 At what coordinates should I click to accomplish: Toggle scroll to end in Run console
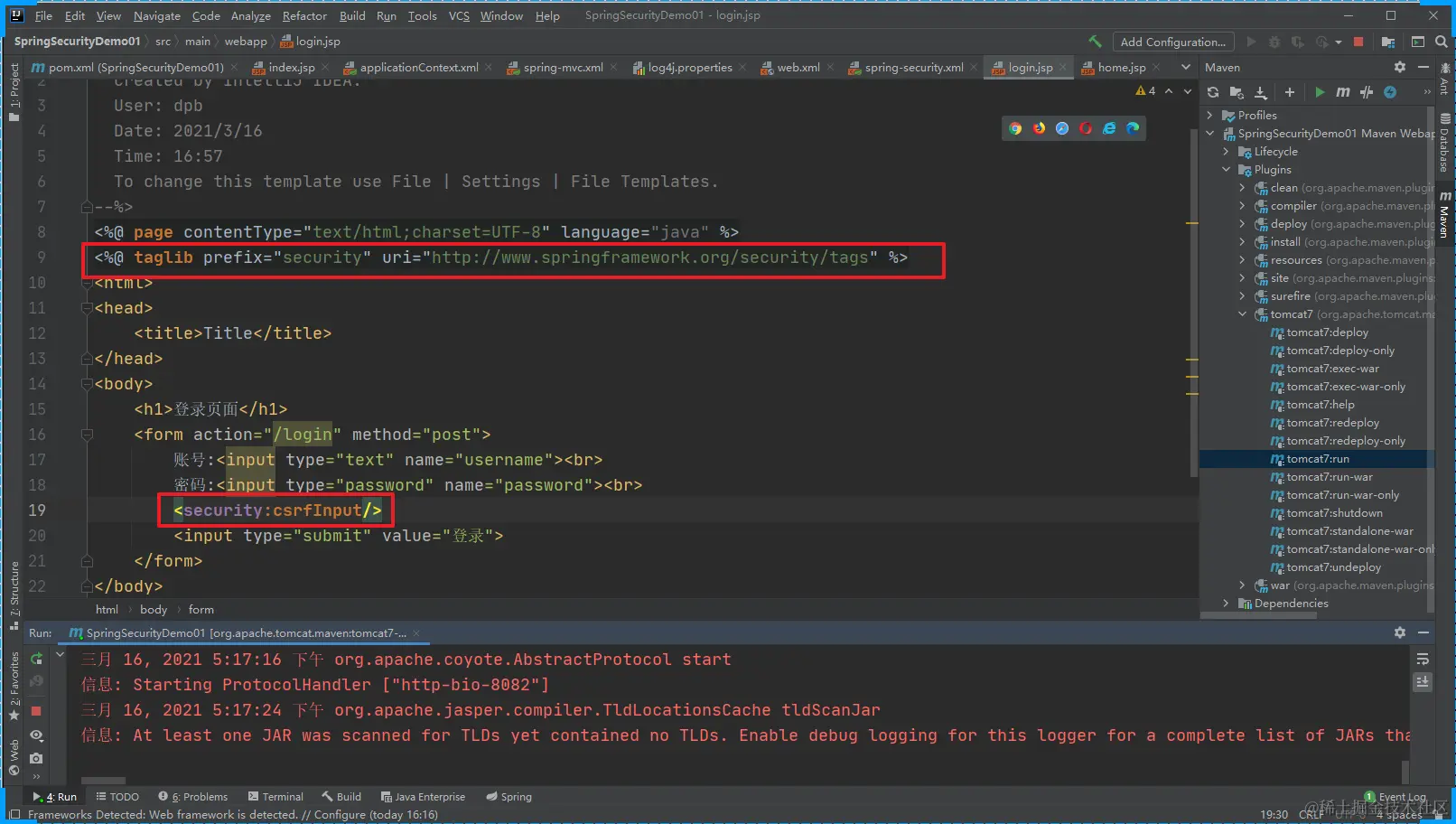1423,682
